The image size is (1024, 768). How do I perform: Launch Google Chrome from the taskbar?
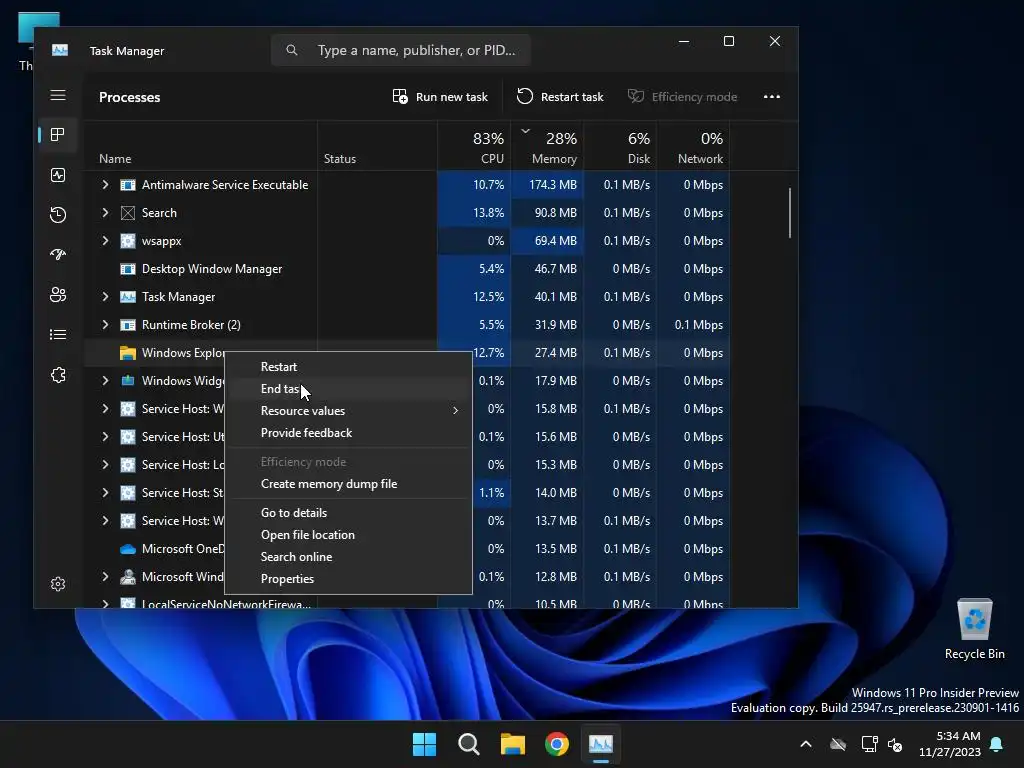[557, 744]
